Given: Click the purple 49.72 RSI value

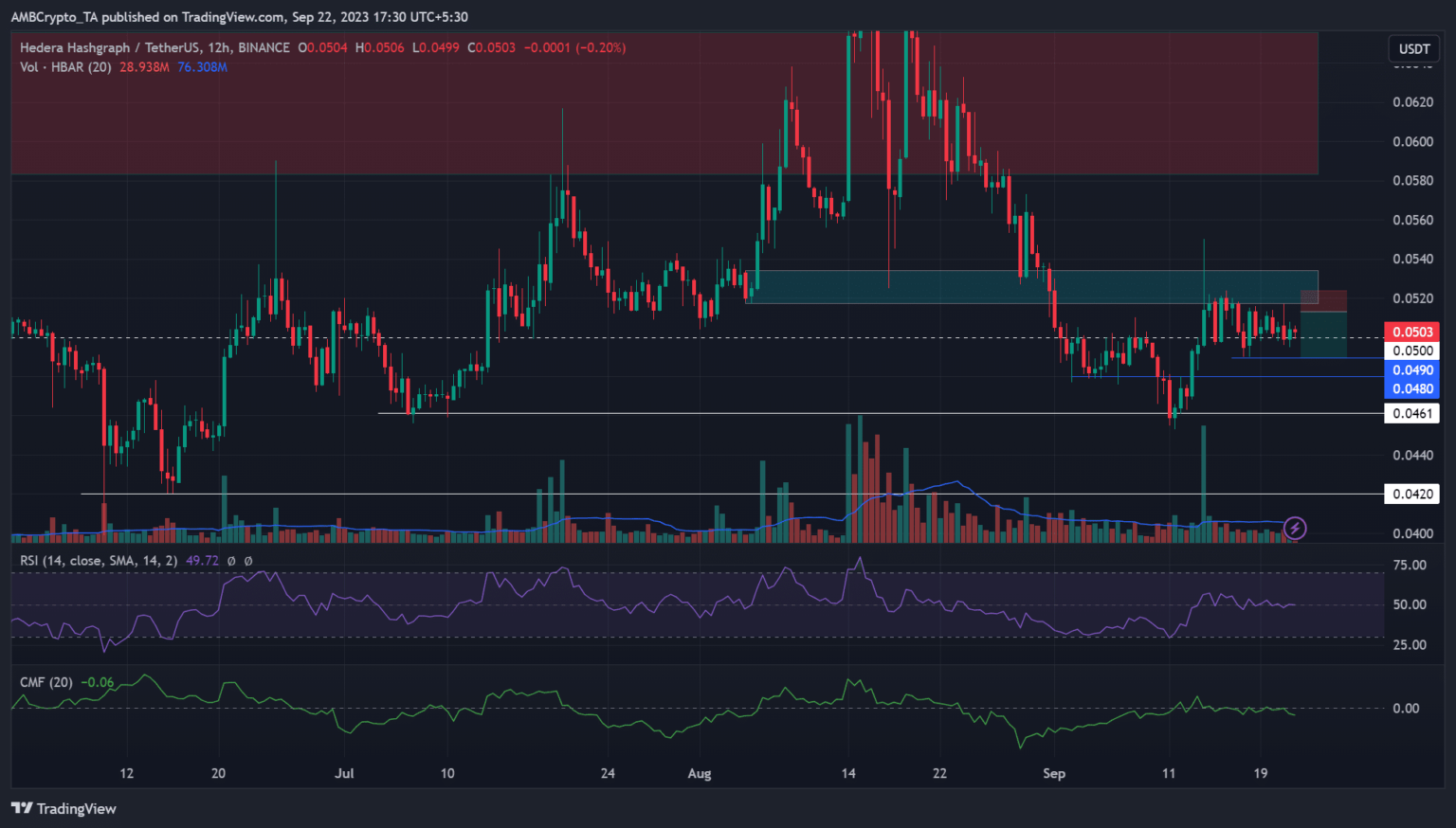Looking at the screenshot, I should click(x=202, y=561).
